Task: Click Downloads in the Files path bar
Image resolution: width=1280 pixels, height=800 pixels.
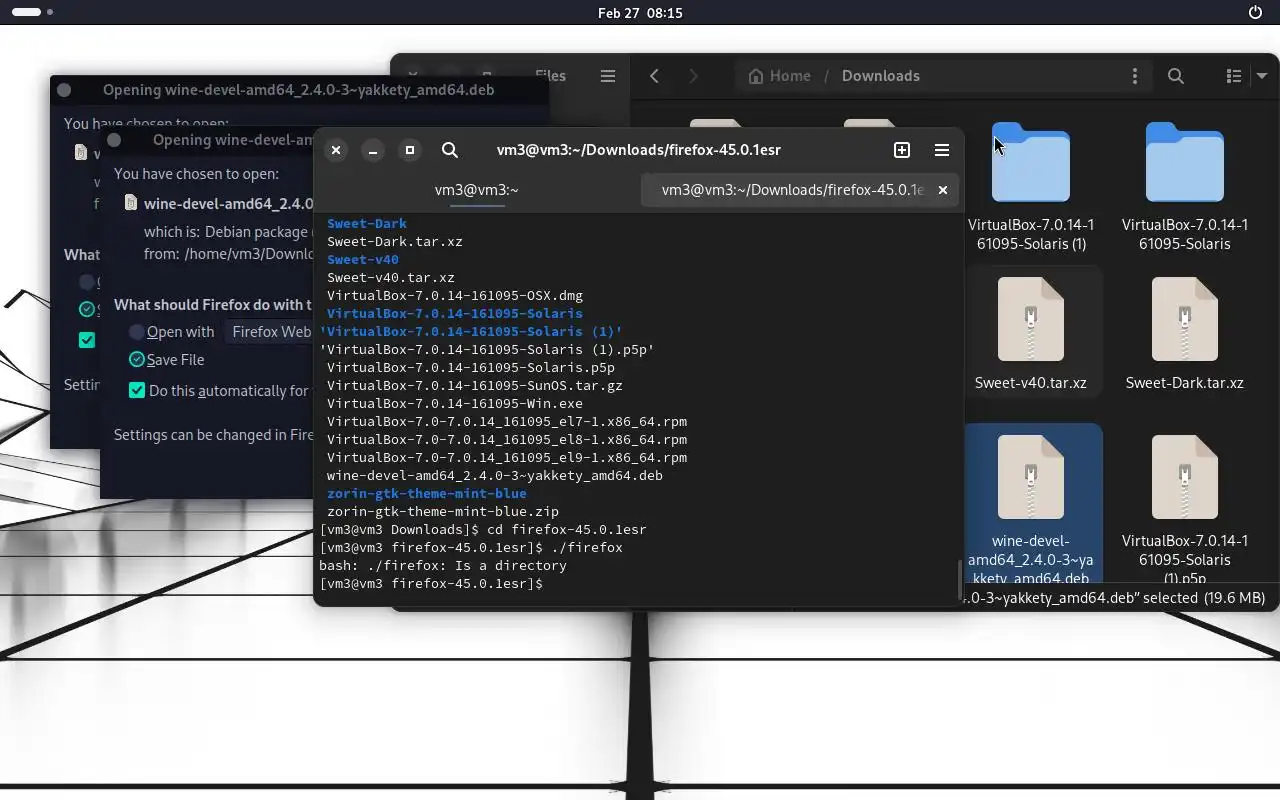Action: (x=881, y=76)
